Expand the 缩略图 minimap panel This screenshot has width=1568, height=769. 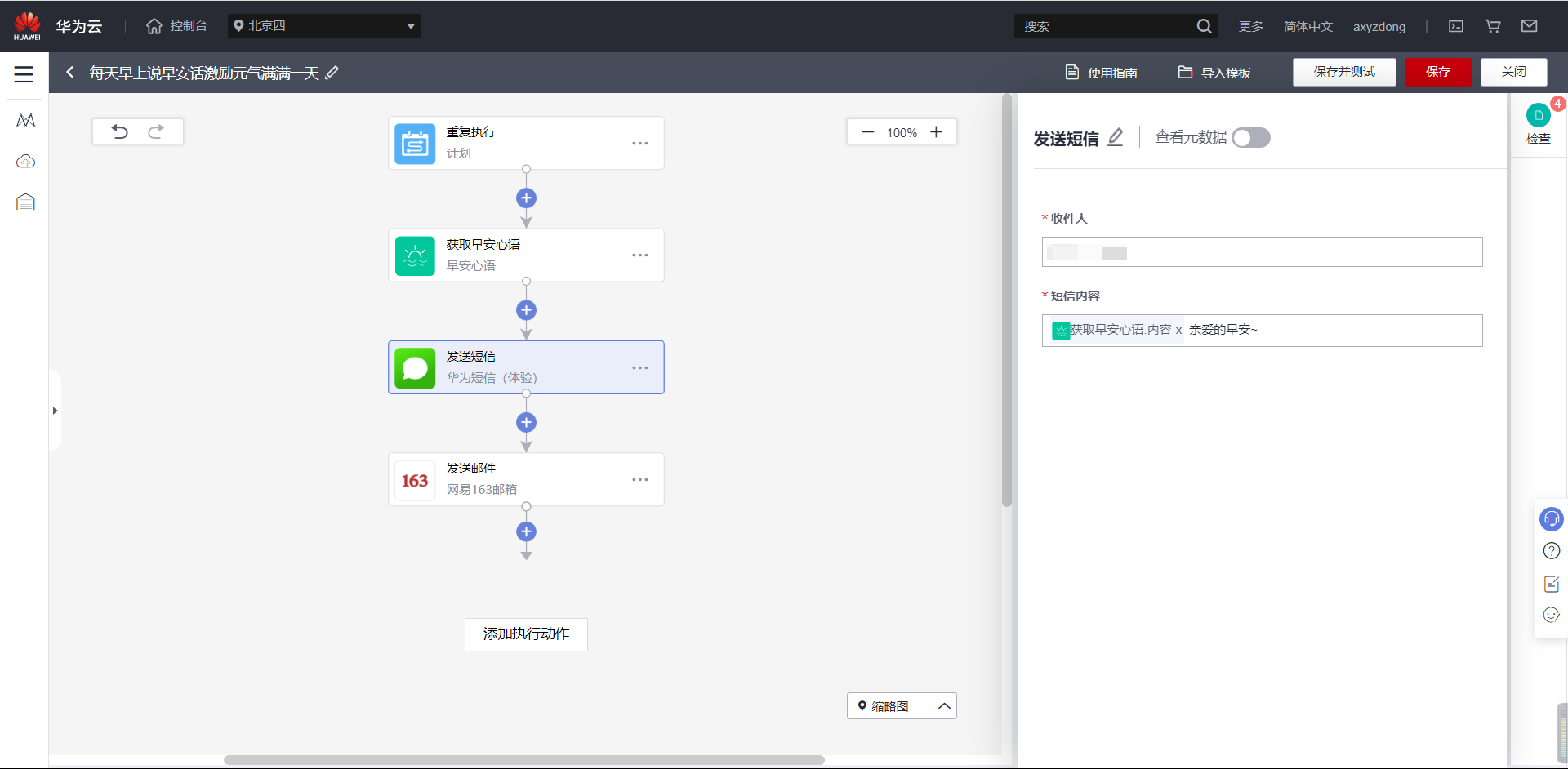coord(902,706)
